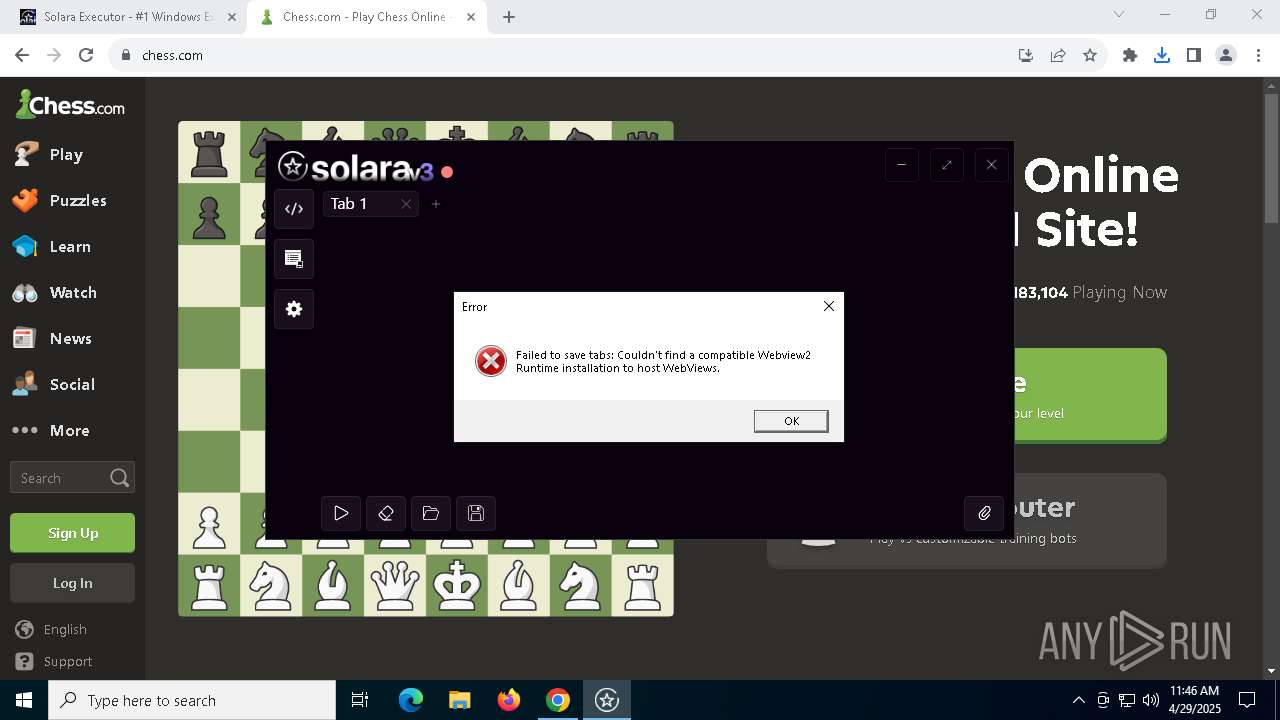Viewport: 1280px width, 720px height.
Task: Open Solara settings gear icon
Action: (294, 309)
